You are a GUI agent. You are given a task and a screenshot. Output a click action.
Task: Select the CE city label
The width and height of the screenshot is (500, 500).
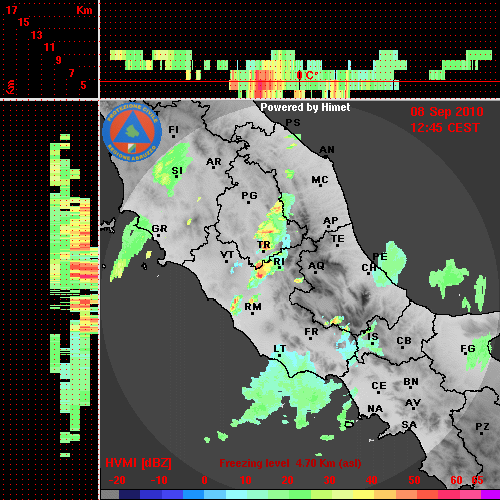(x=379, y=386)
